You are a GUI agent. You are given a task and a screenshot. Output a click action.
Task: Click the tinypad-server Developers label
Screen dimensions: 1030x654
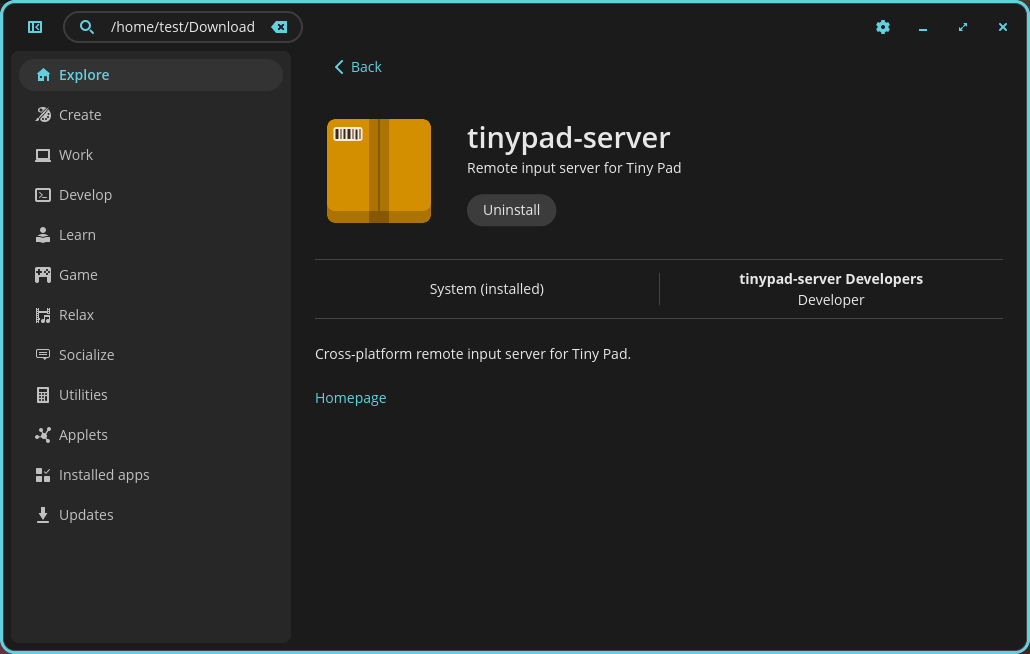coord(831,279)
